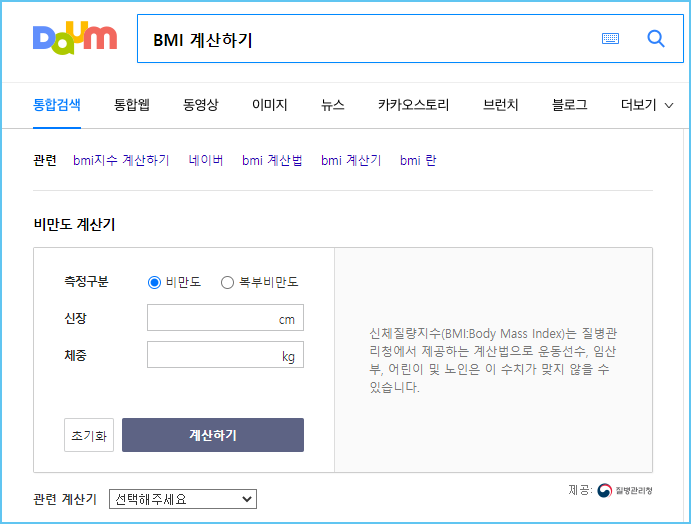
Task: Open the 선택해주세요 related calculator dropdown
Action: tap(183, 499)
